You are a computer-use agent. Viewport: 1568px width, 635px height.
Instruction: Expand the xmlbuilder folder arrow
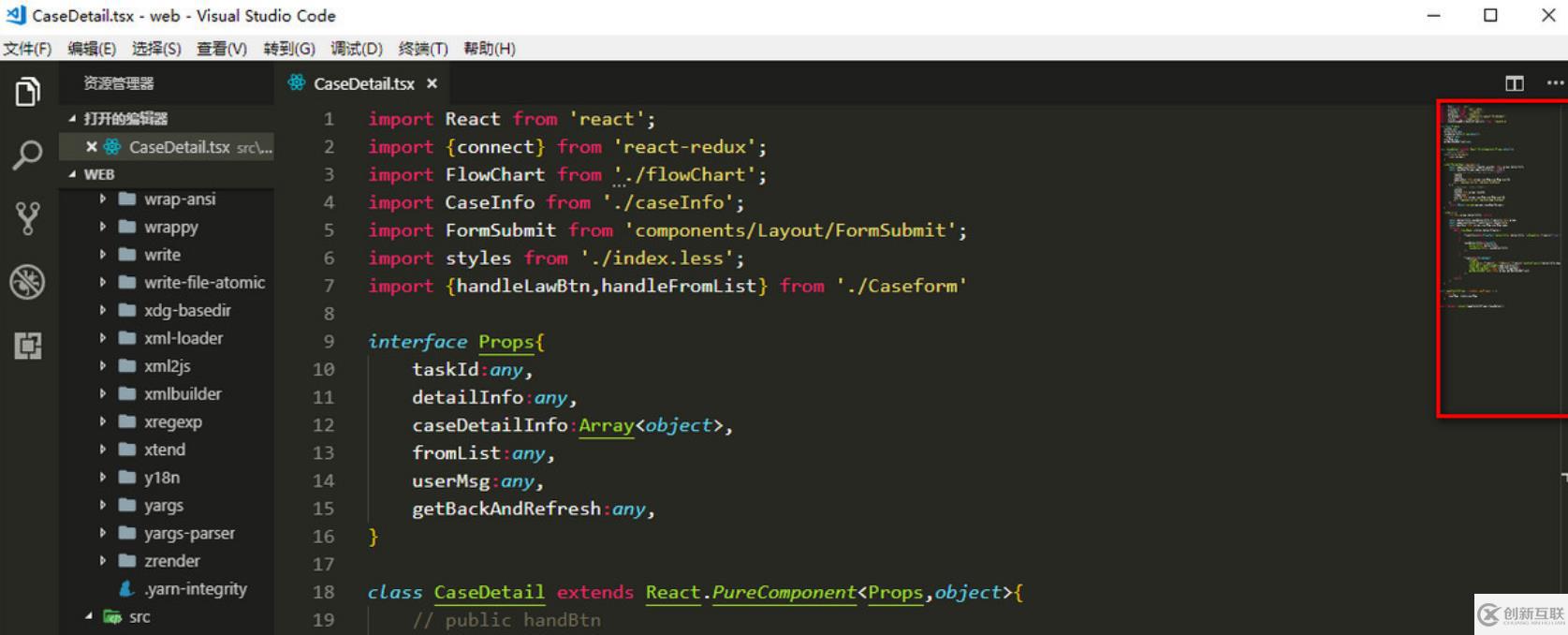(103, 393)
